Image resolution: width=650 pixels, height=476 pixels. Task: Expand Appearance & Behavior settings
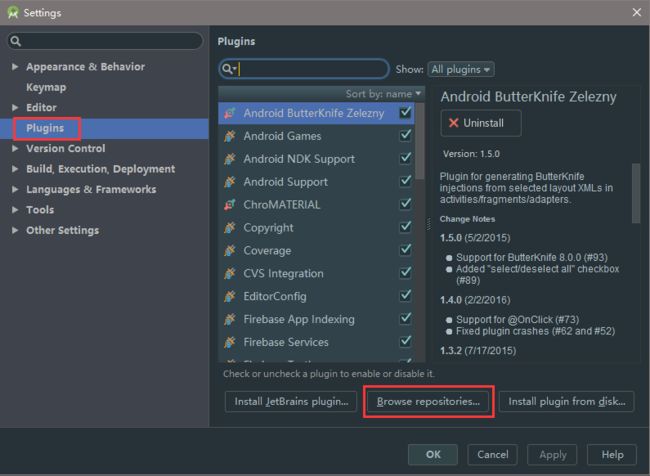tap(15, 66)
